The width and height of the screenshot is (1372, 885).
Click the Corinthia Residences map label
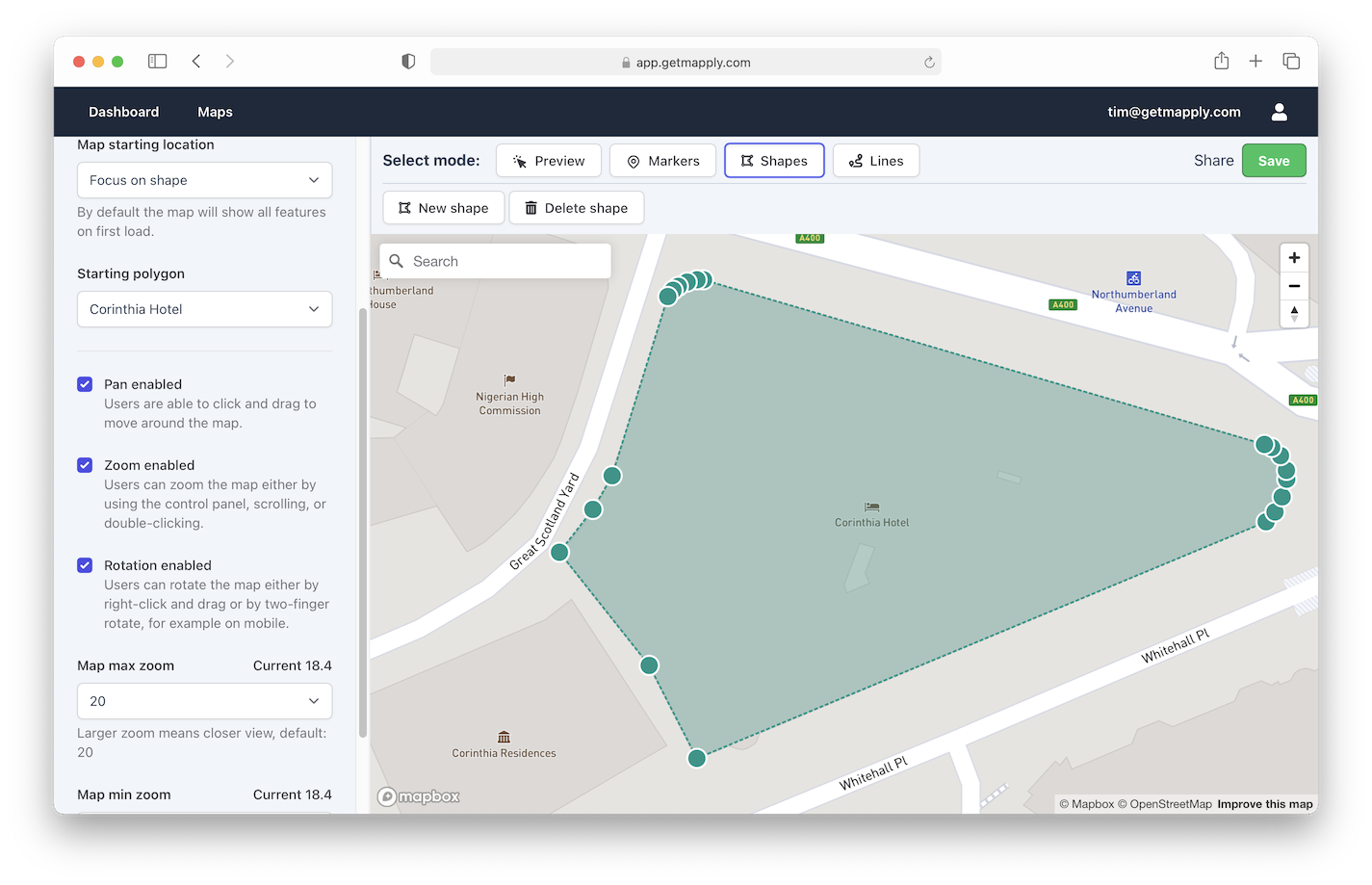[504, 753]
